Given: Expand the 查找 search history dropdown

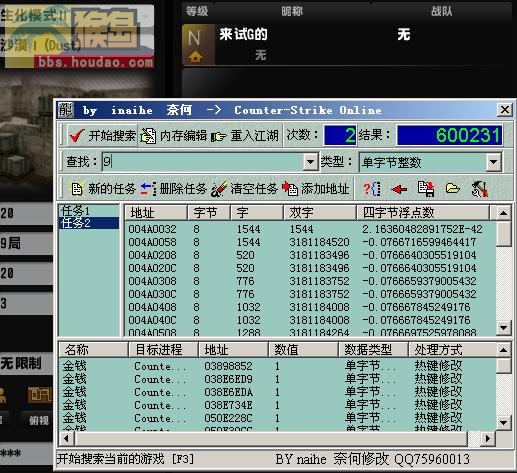Looking at the screenshot, I should [310, 162].
